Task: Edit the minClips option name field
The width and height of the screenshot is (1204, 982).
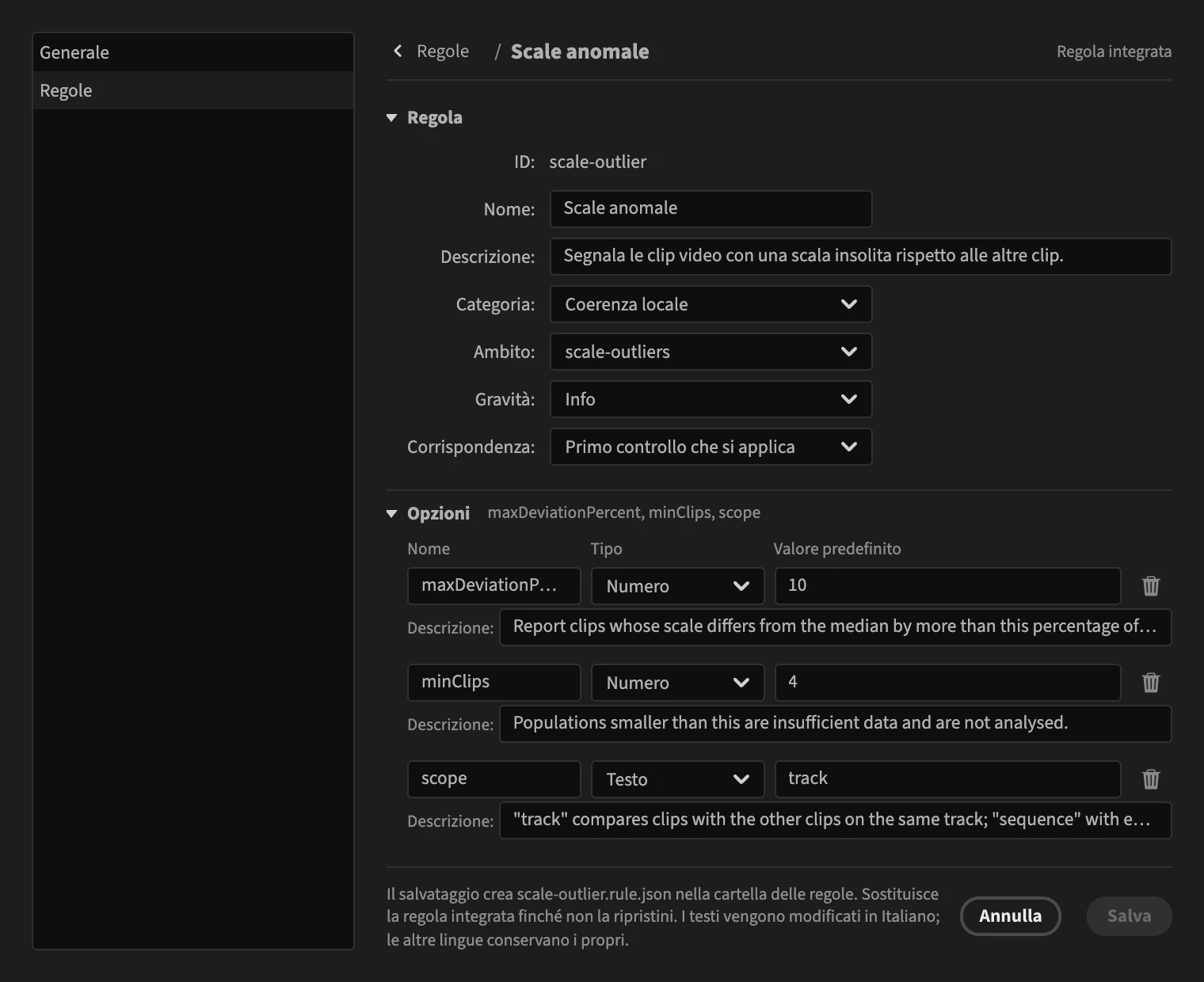Action: pyautogui.click(x=494, y=683)
